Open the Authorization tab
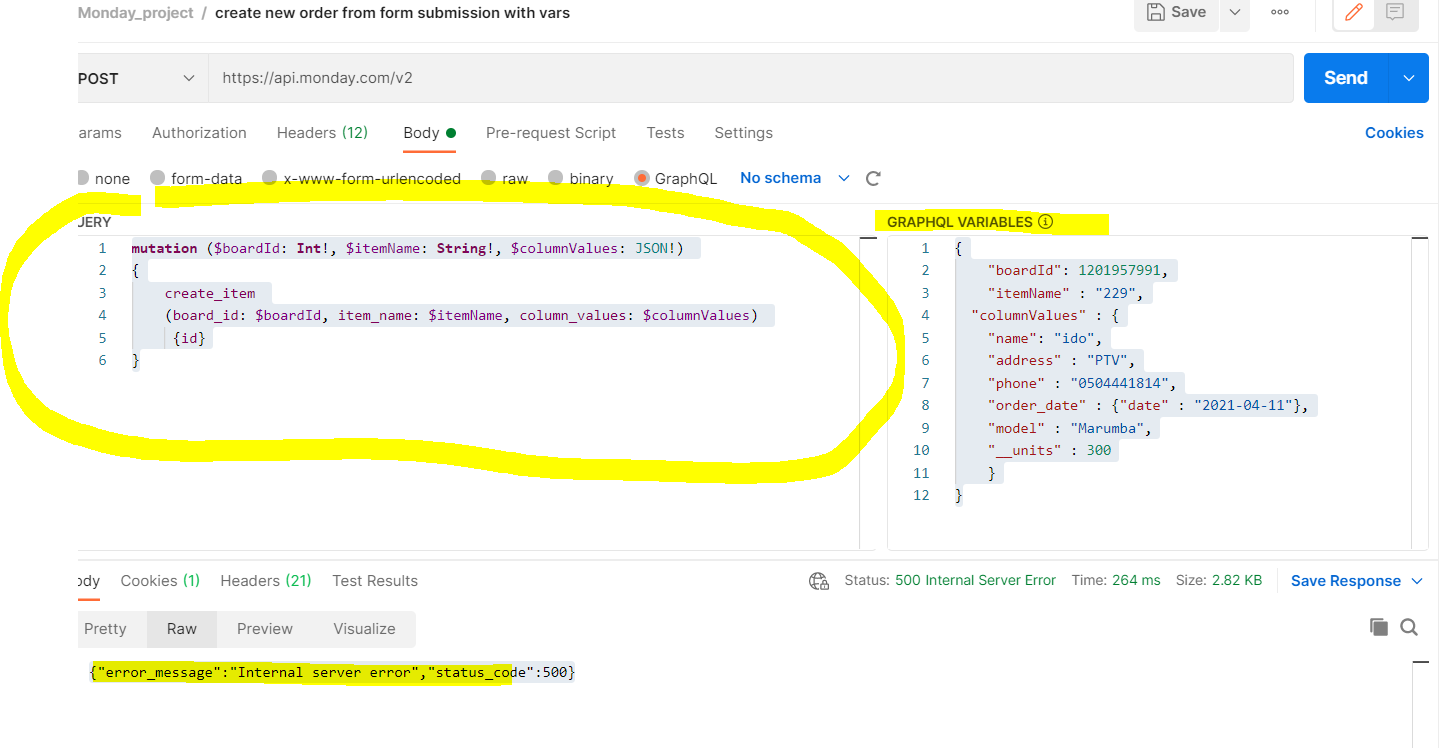 point(199,133)
